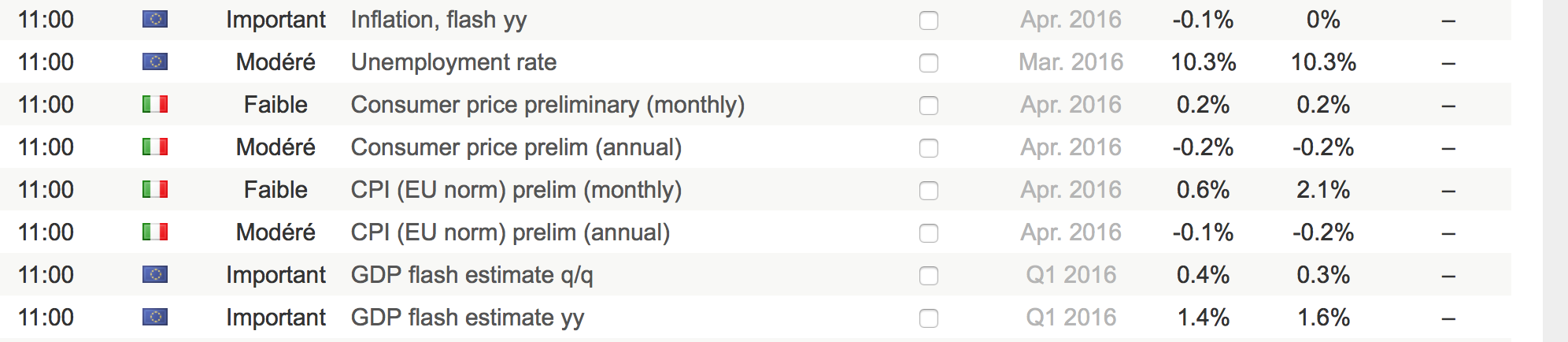Click Italy flag for CPI (EU norm) prelim (annual)
The image size is (1568, 342).
click(155, 232)
